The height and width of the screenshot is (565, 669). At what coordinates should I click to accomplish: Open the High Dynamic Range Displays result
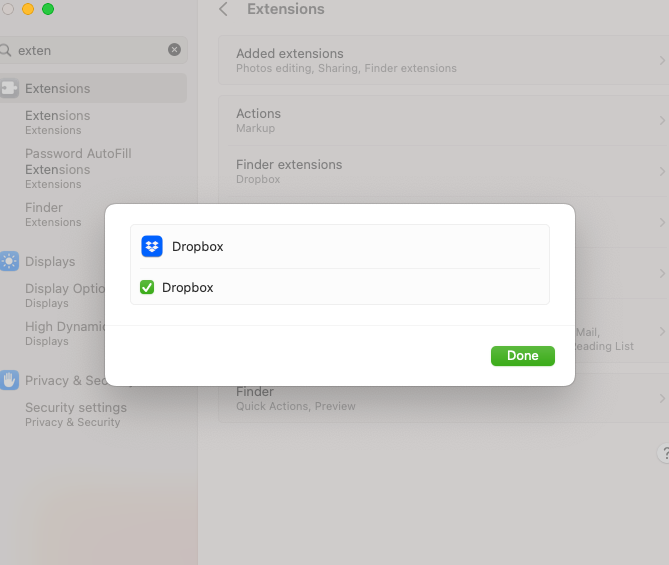(x=65, y=333)
